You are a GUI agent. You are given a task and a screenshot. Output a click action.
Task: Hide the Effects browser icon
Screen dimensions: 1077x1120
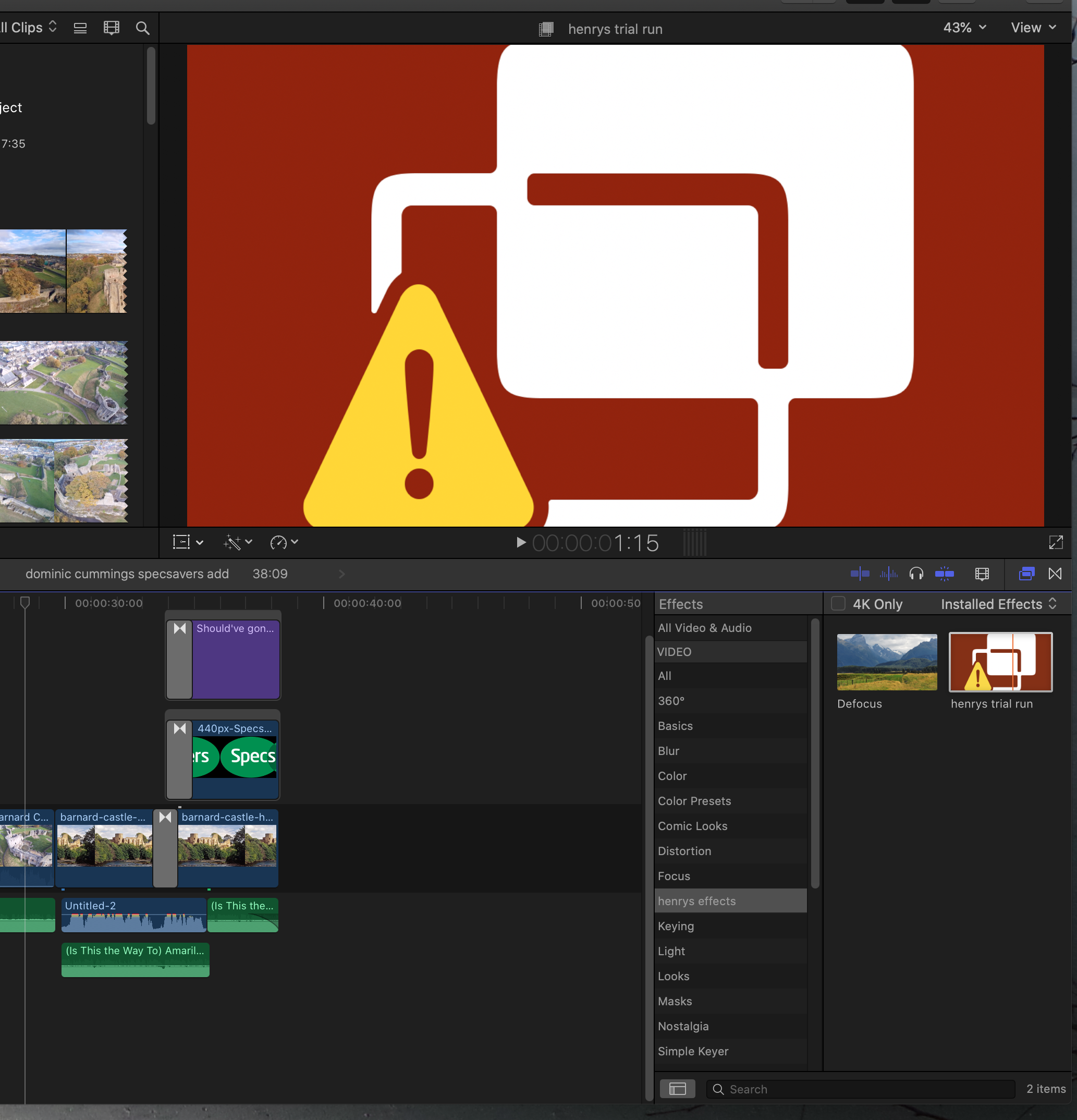pyautogui.click(x=1026, y=574)
